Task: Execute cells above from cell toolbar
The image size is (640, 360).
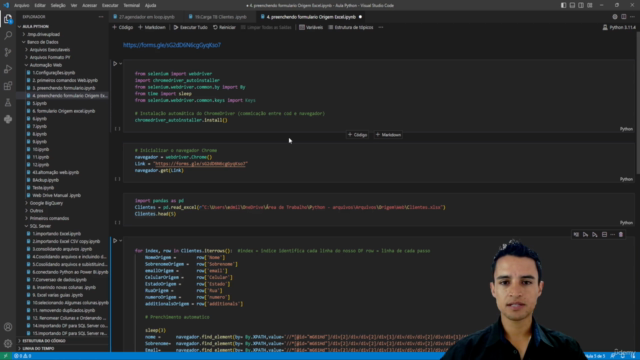Action: coord(585,235)
